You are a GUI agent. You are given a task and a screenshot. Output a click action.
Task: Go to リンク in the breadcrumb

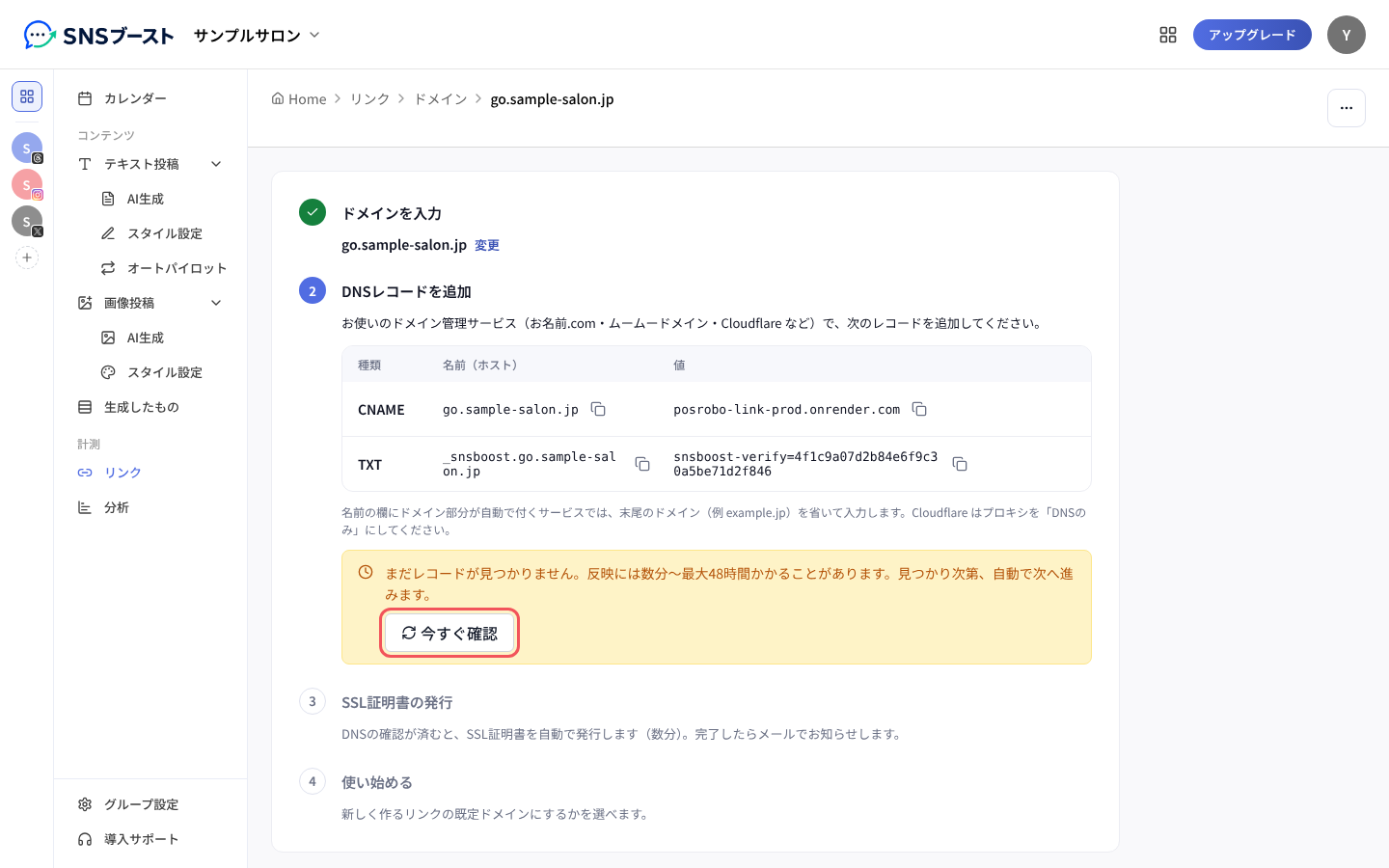[369, 98]
